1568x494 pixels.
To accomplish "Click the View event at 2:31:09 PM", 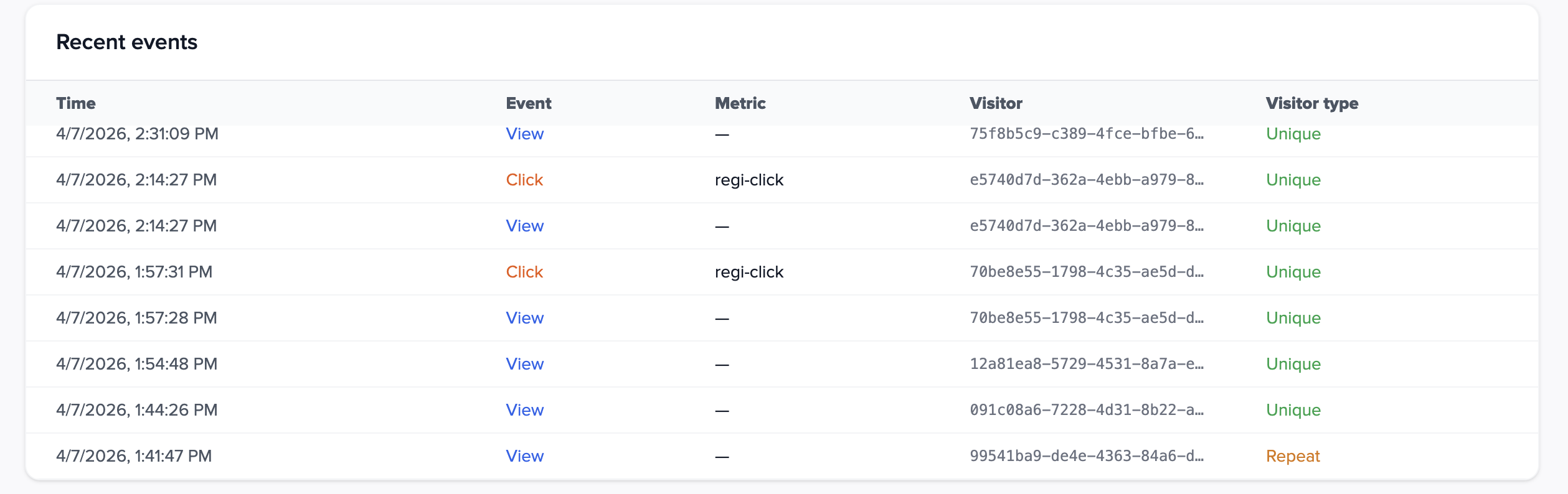I will point(524,134).
